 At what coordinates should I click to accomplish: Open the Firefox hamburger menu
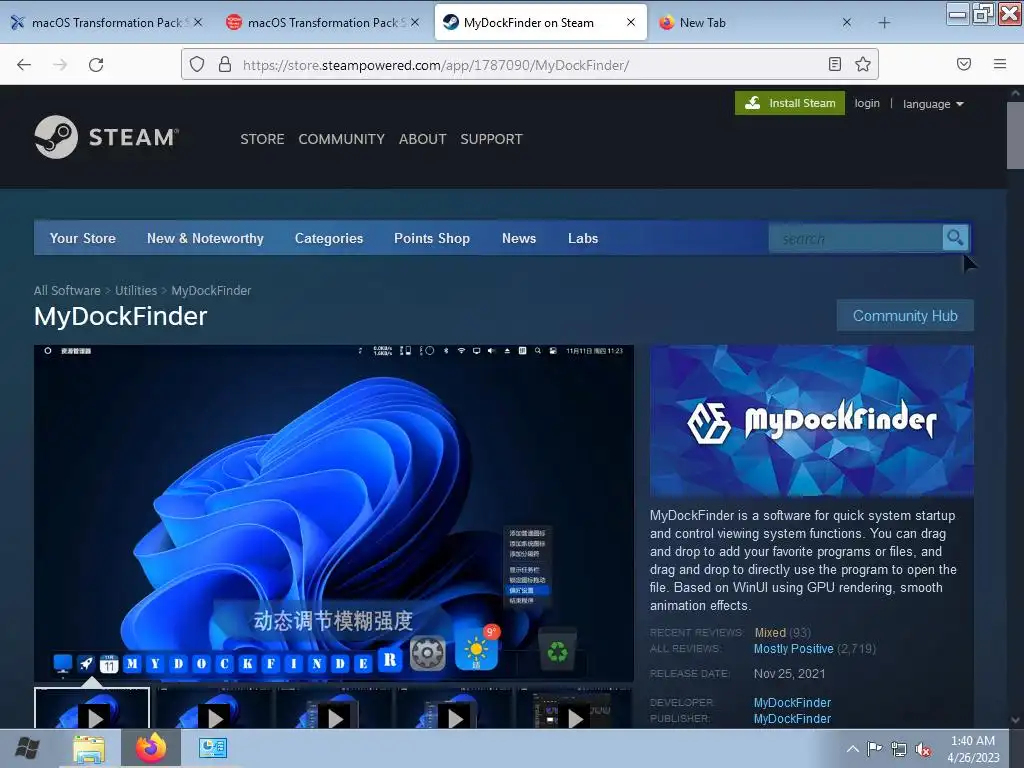[x=1000, y=64]
